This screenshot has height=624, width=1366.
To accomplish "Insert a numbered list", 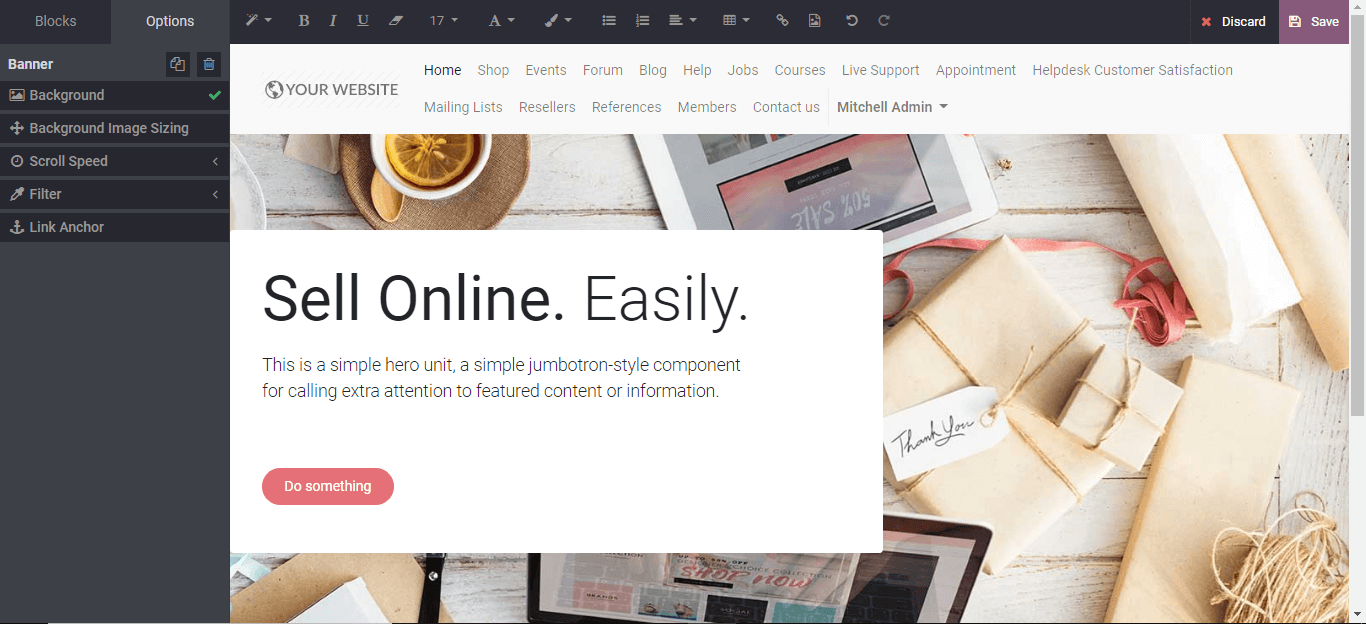I will tap(643, 21).
